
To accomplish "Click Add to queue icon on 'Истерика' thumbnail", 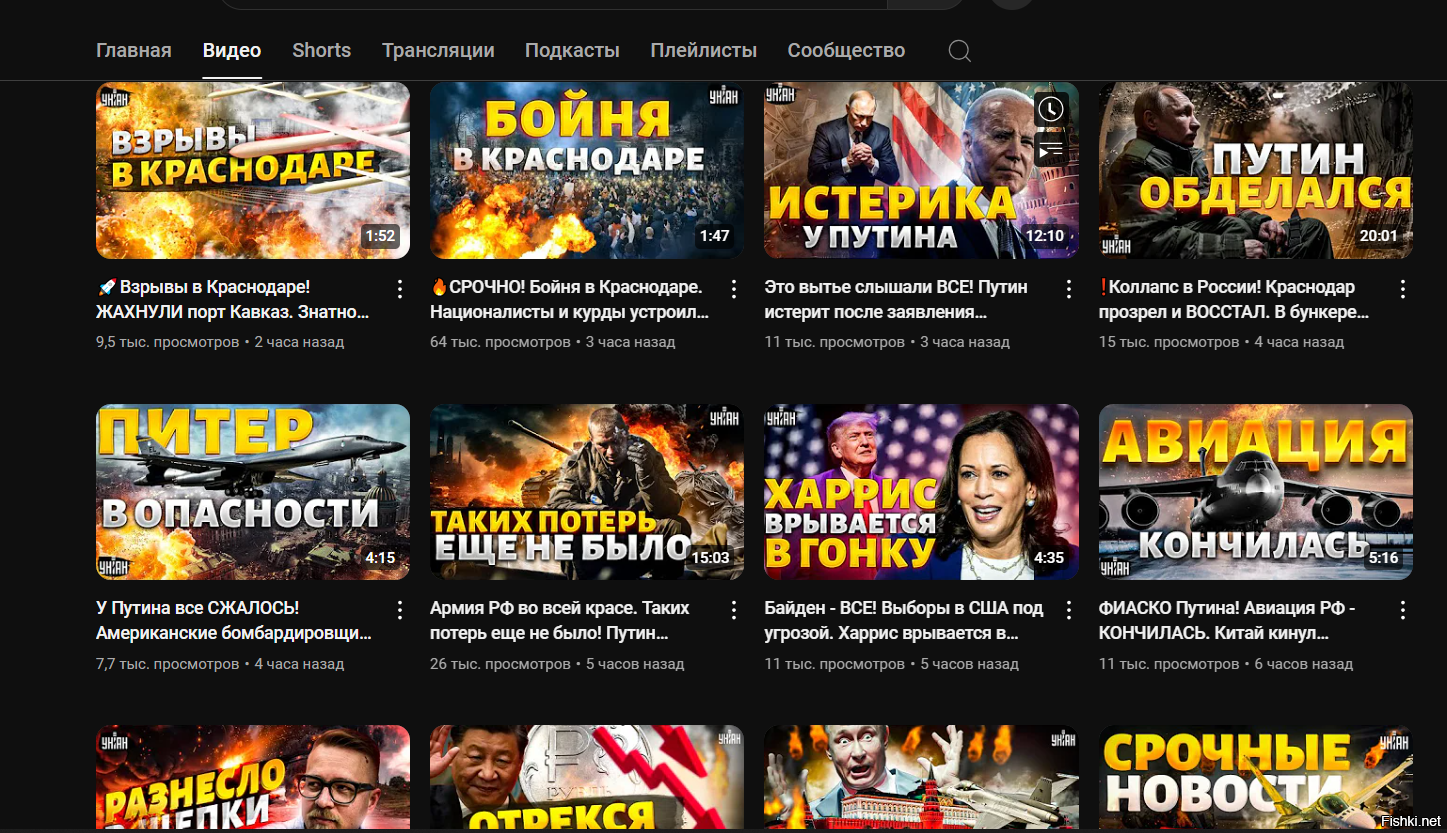I will [x=1050, y=151].
